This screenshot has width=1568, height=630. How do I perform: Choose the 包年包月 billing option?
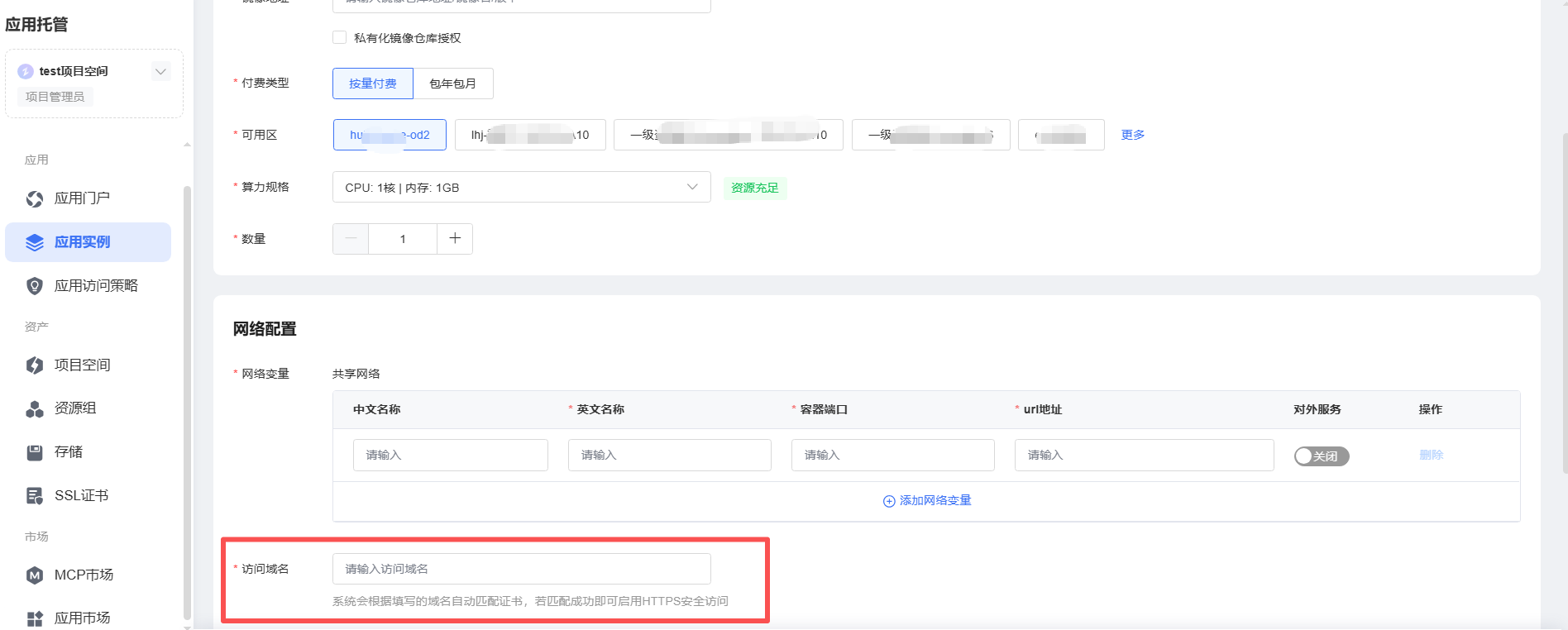(x=453, y=84)
